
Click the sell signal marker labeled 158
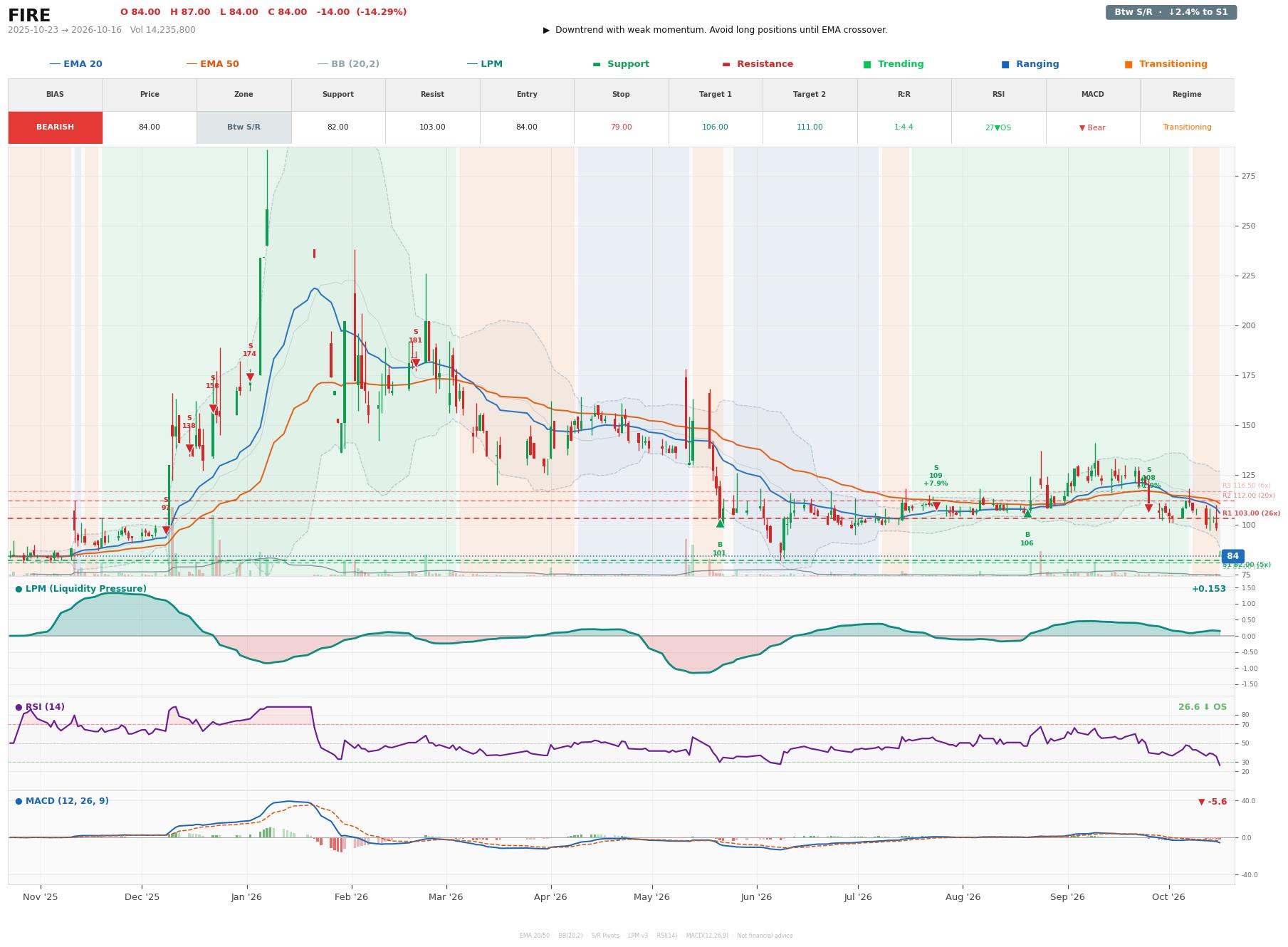pos(213,409)
